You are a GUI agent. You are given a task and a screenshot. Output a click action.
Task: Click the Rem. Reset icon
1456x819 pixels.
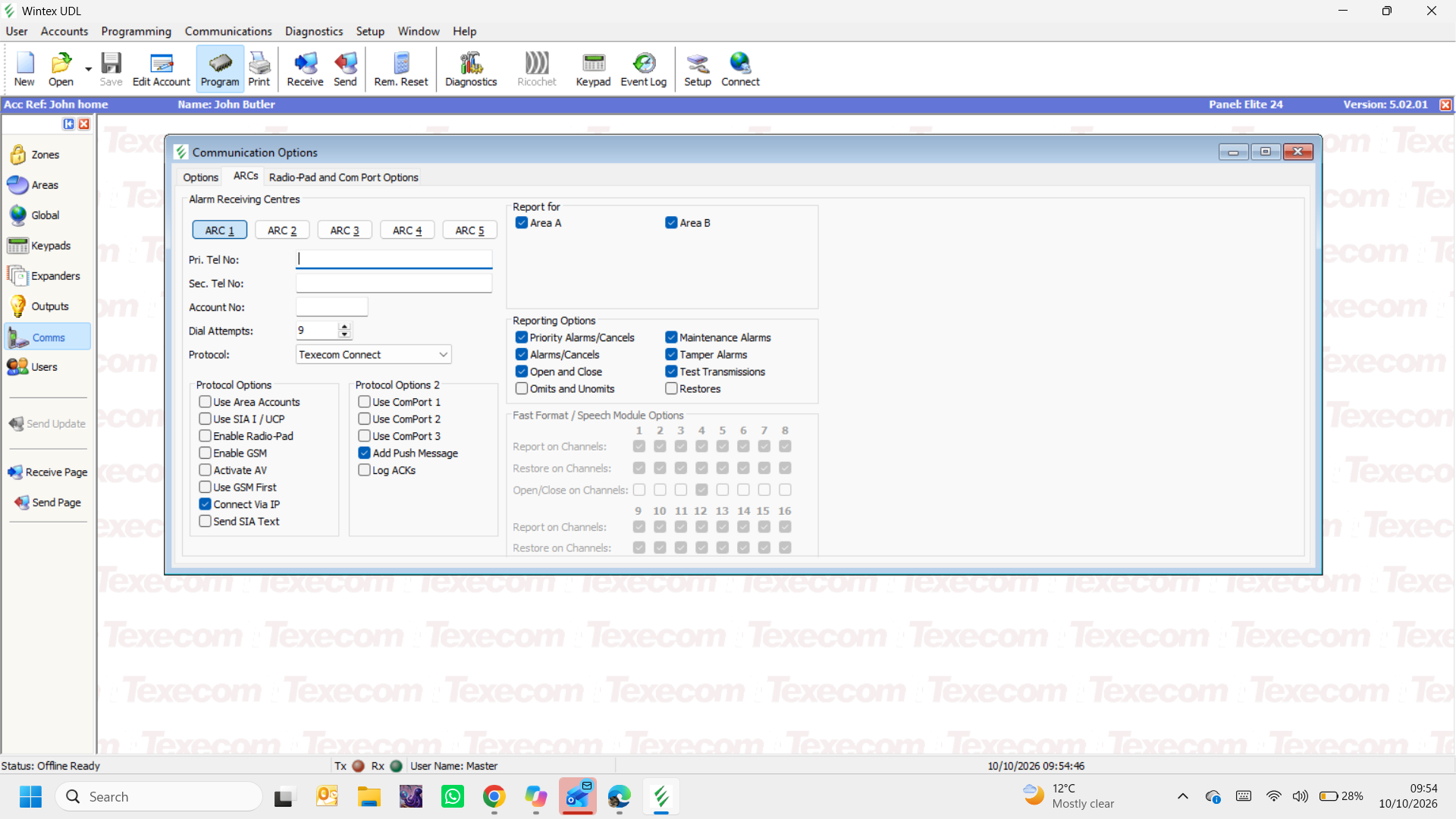tap(401, 69)
